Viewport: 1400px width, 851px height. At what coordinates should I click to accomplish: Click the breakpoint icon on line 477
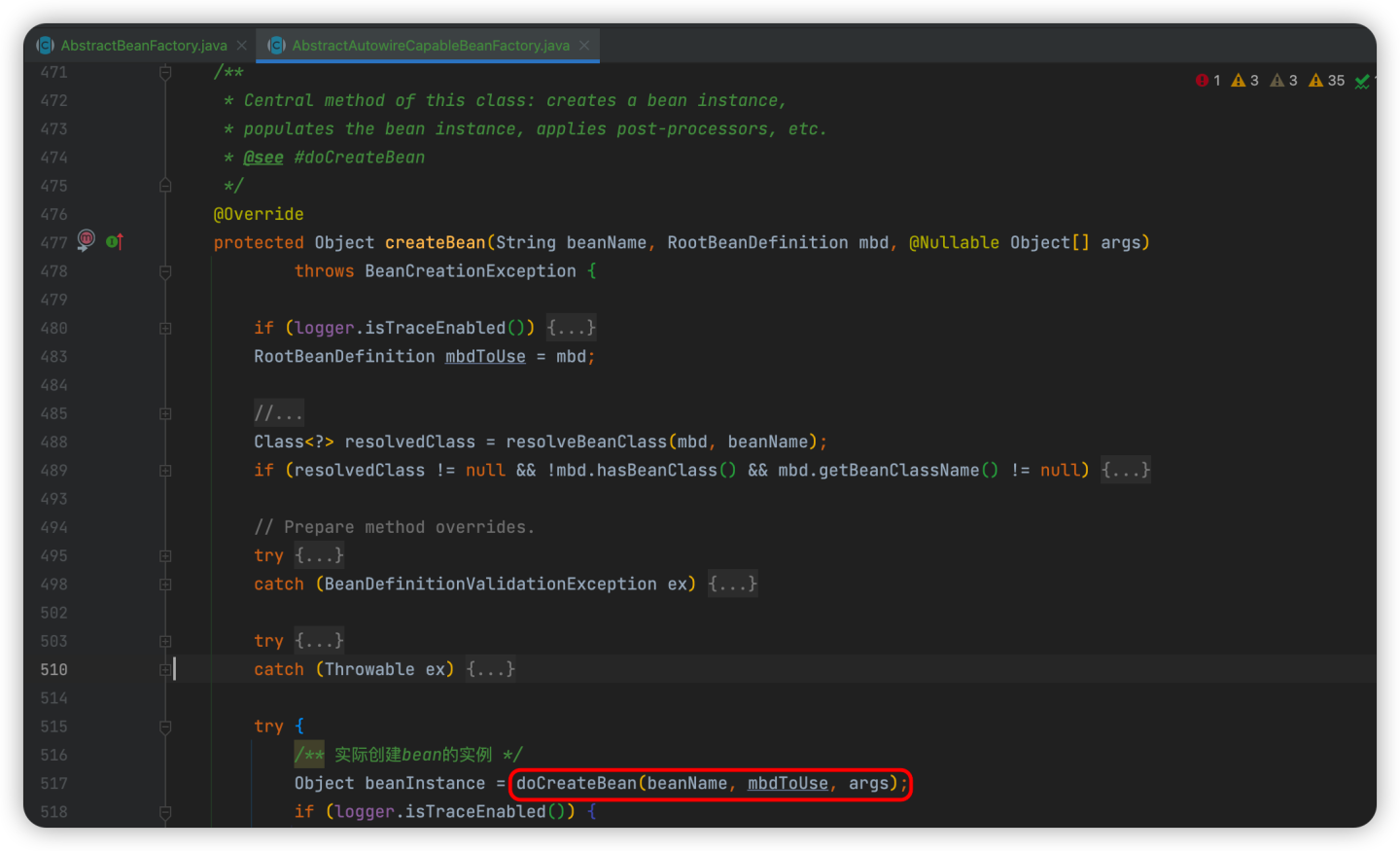click(86, 240)
